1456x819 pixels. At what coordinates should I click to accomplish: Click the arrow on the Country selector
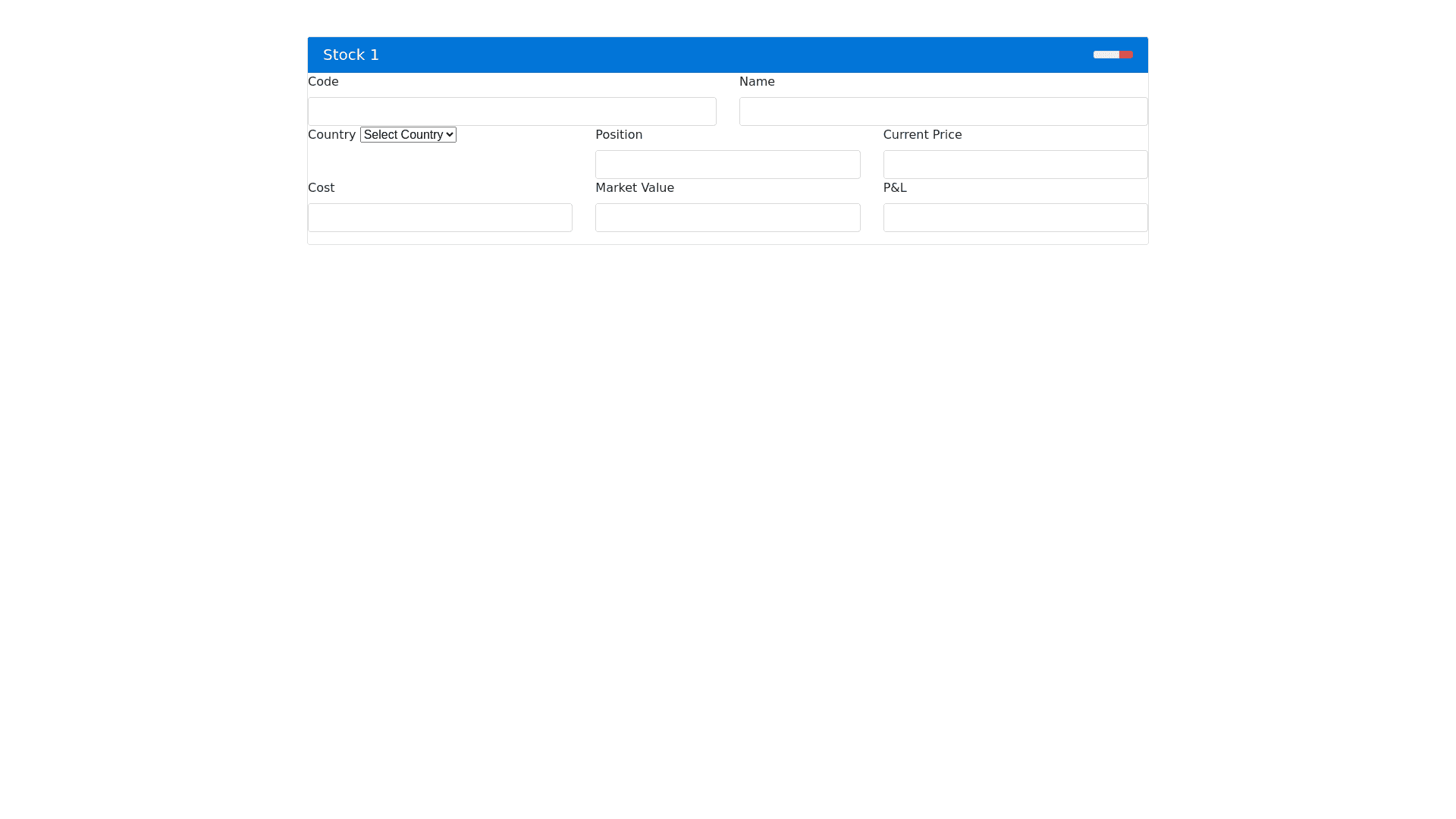tap(450, 135)
